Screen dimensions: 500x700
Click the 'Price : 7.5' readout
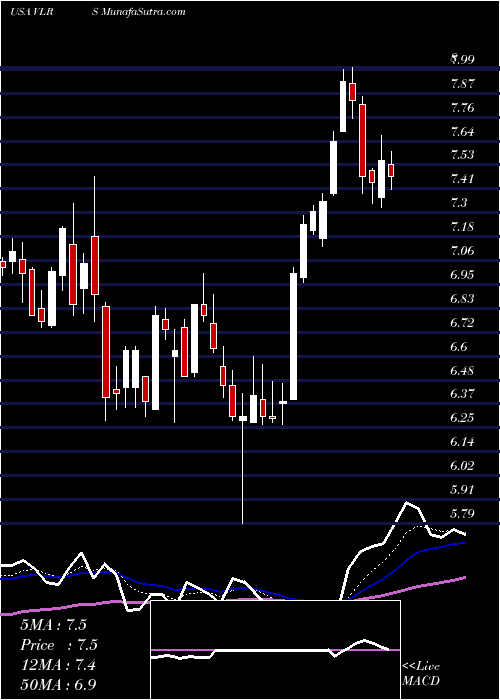[59, 645]
